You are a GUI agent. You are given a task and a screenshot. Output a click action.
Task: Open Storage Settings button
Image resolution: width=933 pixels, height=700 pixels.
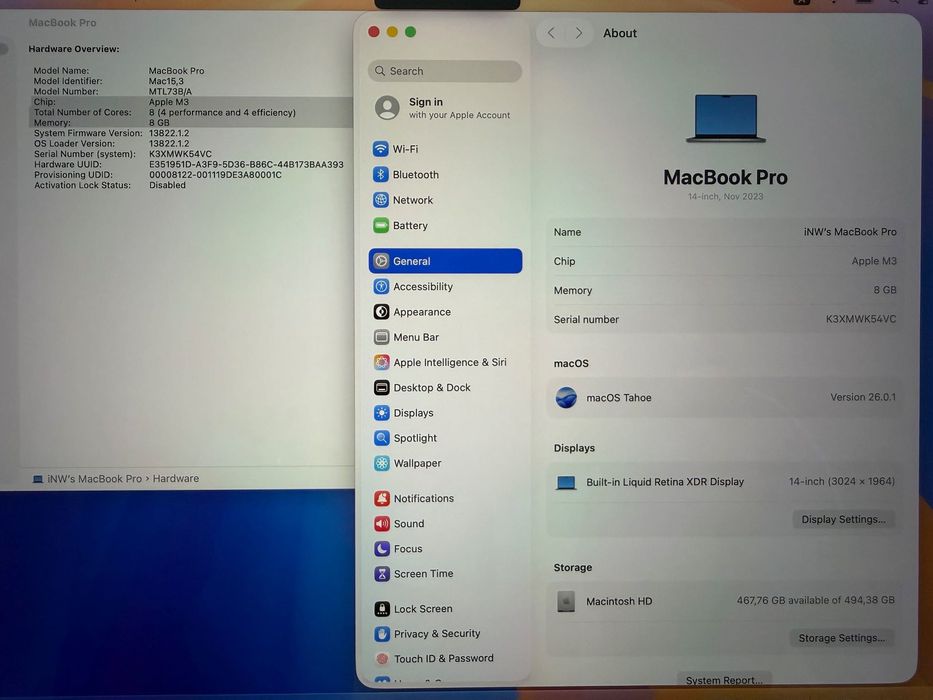(x=841, y=638)
